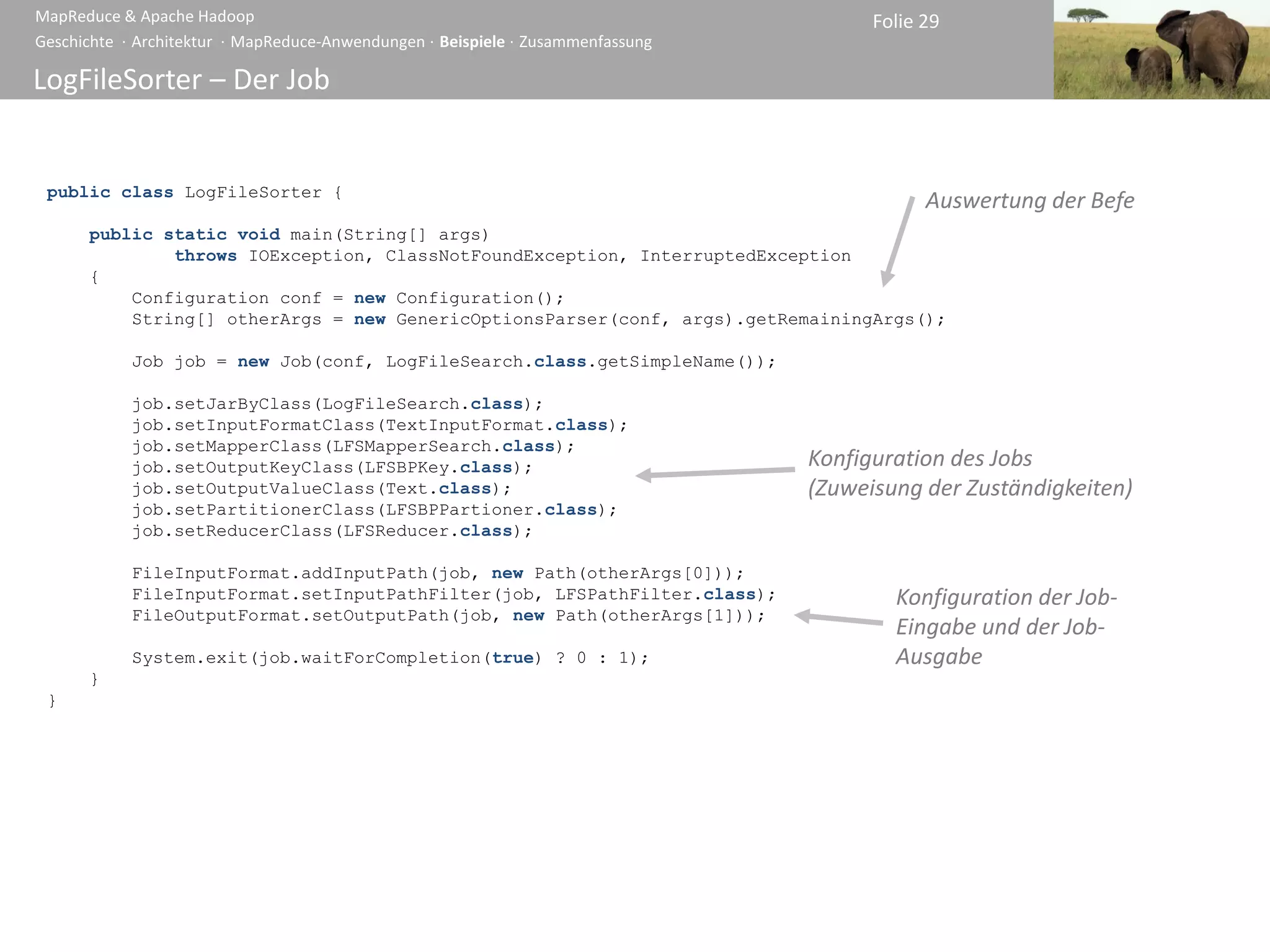
Task: Click the elephant photo thumbnail
Action: pyautogui.click(x=1161, y=50)
